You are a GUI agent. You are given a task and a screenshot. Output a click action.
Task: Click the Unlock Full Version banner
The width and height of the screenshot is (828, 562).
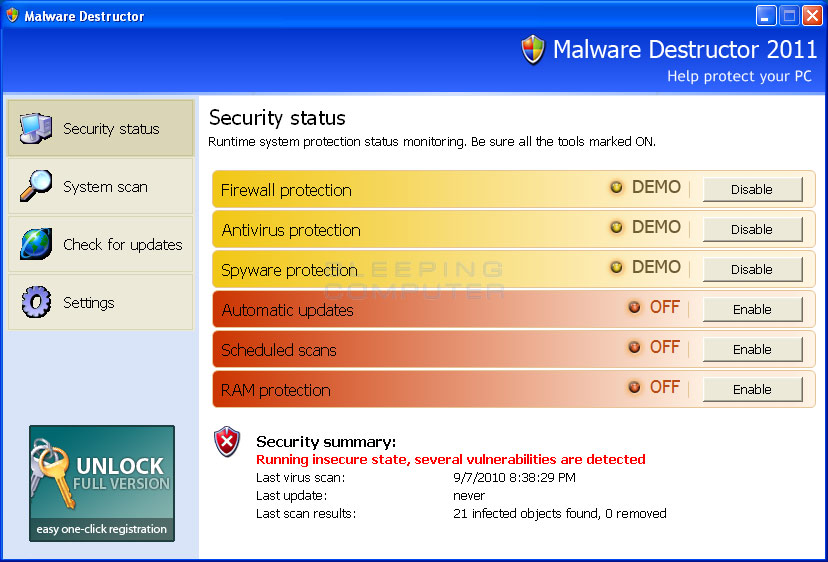click(x=102, y=483)
